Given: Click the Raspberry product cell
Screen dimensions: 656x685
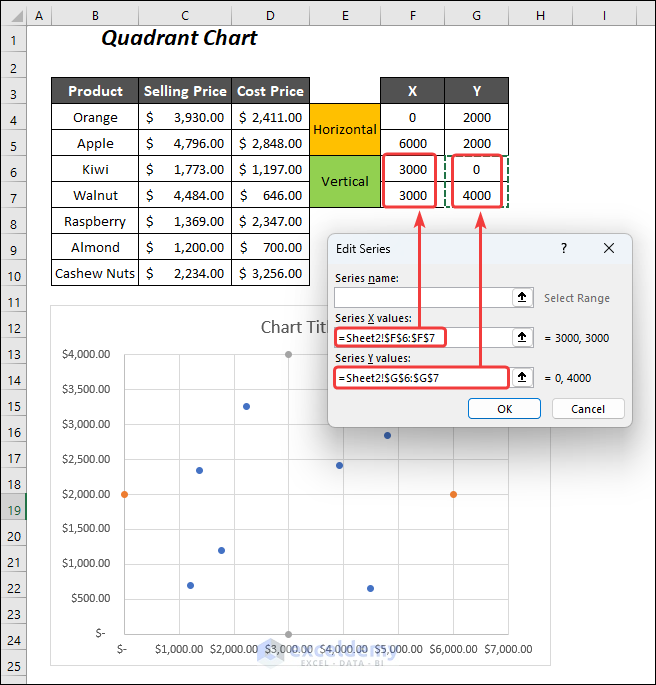Looking at the screenshot, I should [x=95, y=221].
